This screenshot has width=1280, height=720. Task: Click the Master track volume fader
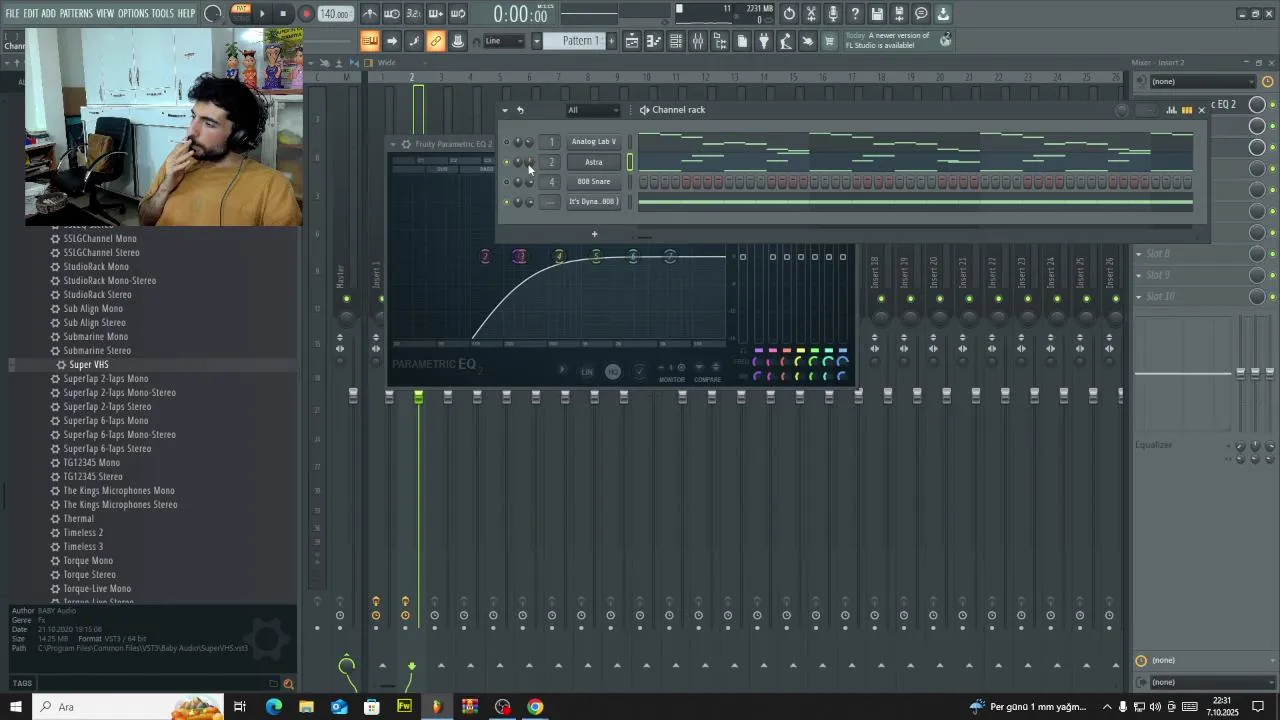coord(353,397)
